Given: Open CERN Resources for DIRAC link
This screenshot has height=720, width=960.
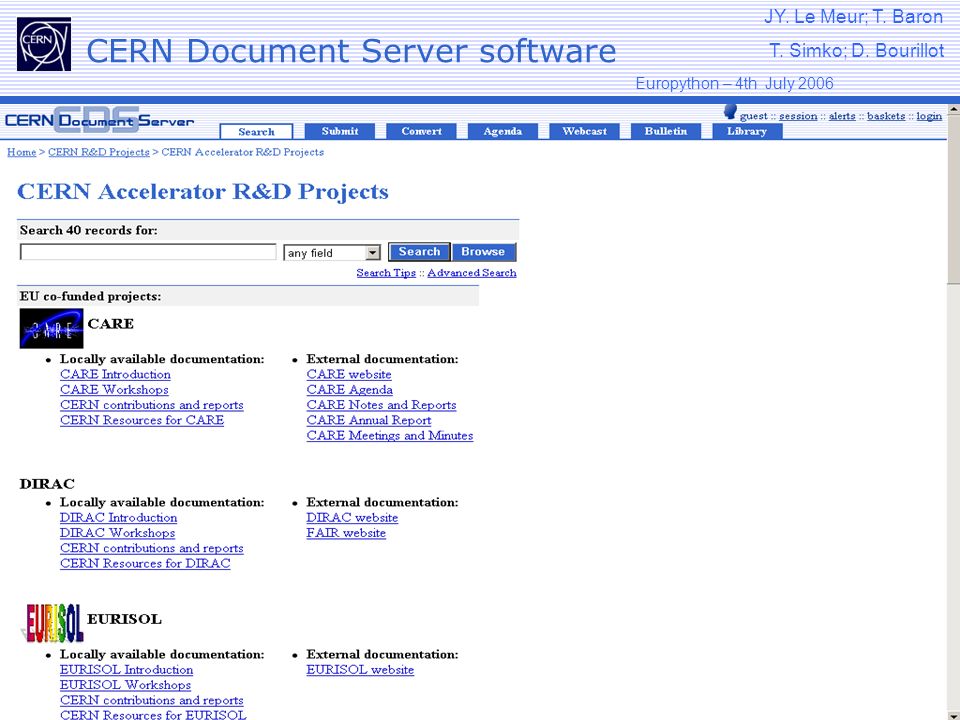Looking at the screenshot, I should pyautogui.click(x=145, y=564).
